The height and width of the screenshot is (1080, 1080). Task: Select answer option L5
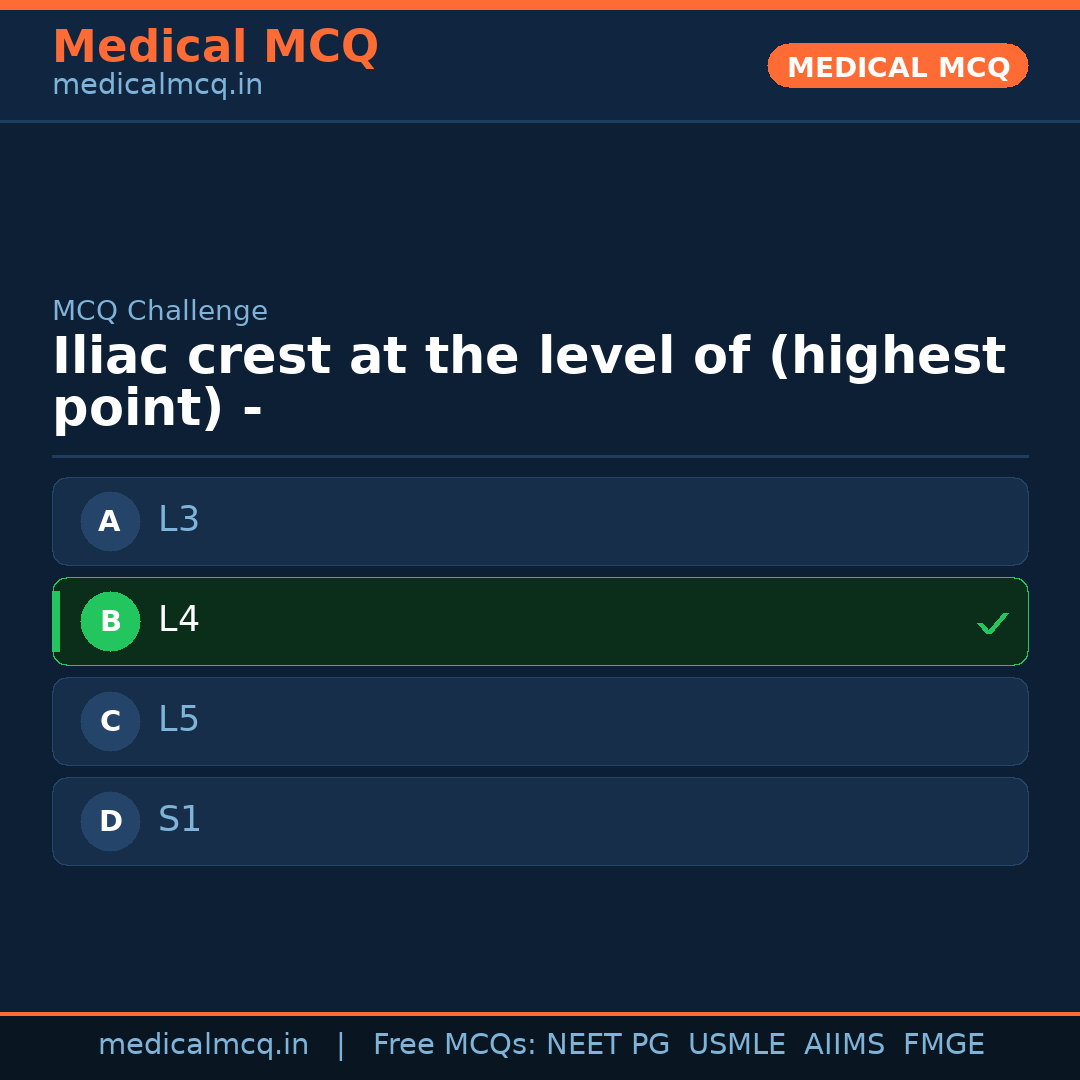540,721
